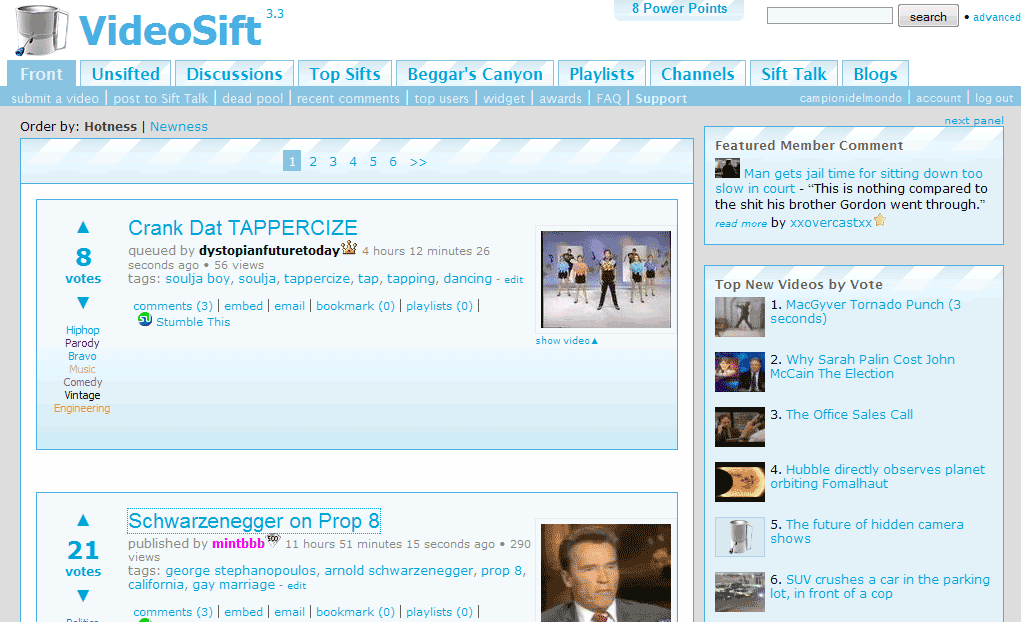Screen dimensions: 1021x622
Task: Open top users list
Action: (x=441, y=98)
